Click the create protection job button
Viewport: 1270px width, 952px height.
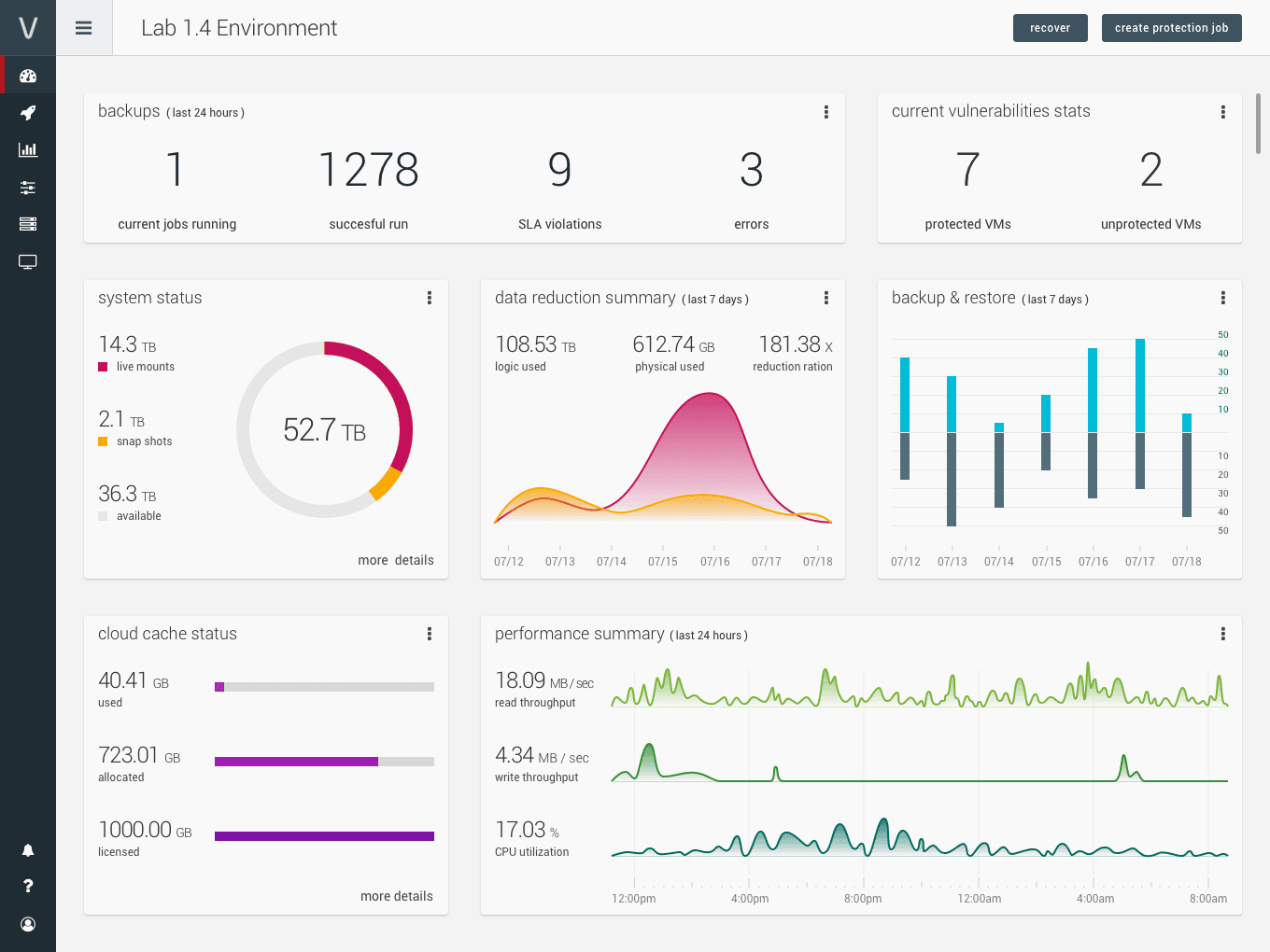[1172, 28]
